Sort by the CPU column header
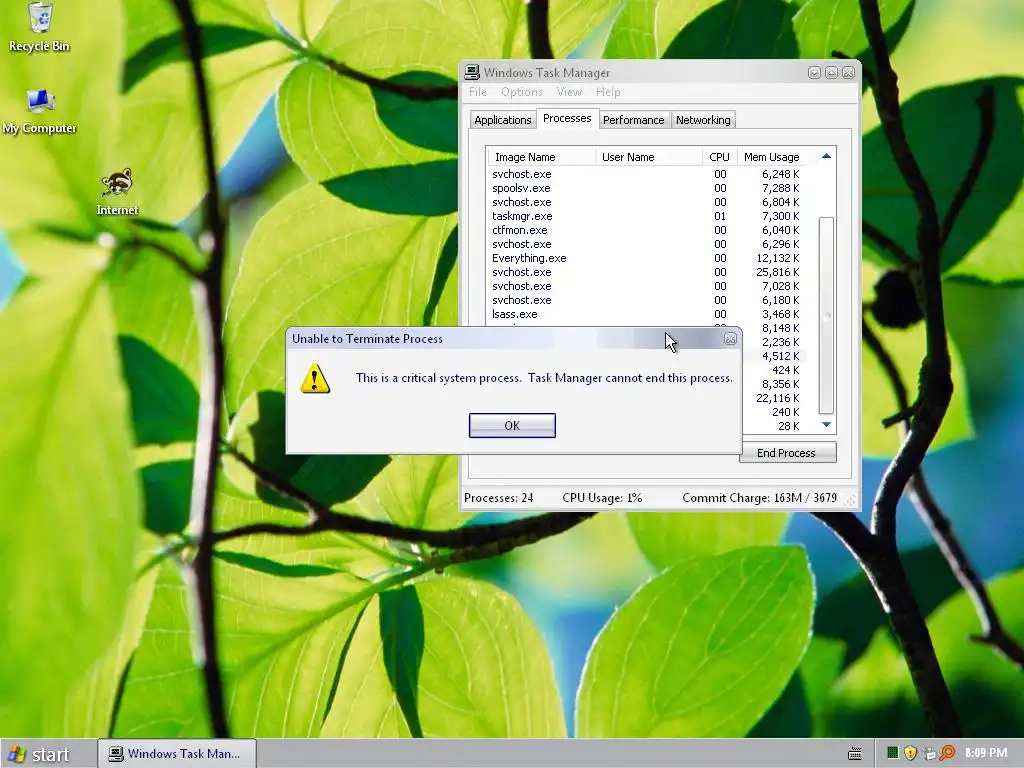The width and height of the screenshot is (1024, 768). tap(720, 157)
